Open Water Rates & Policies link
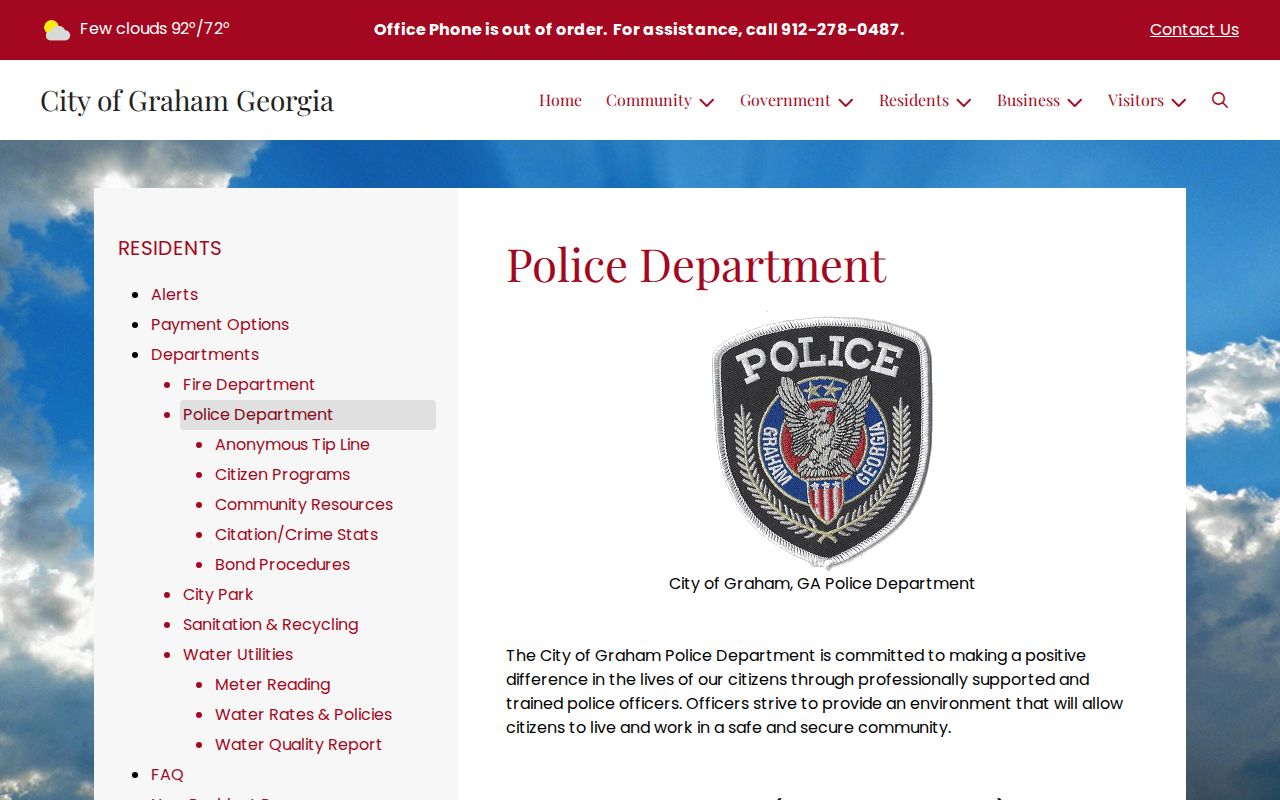 (x=303, y=714)
